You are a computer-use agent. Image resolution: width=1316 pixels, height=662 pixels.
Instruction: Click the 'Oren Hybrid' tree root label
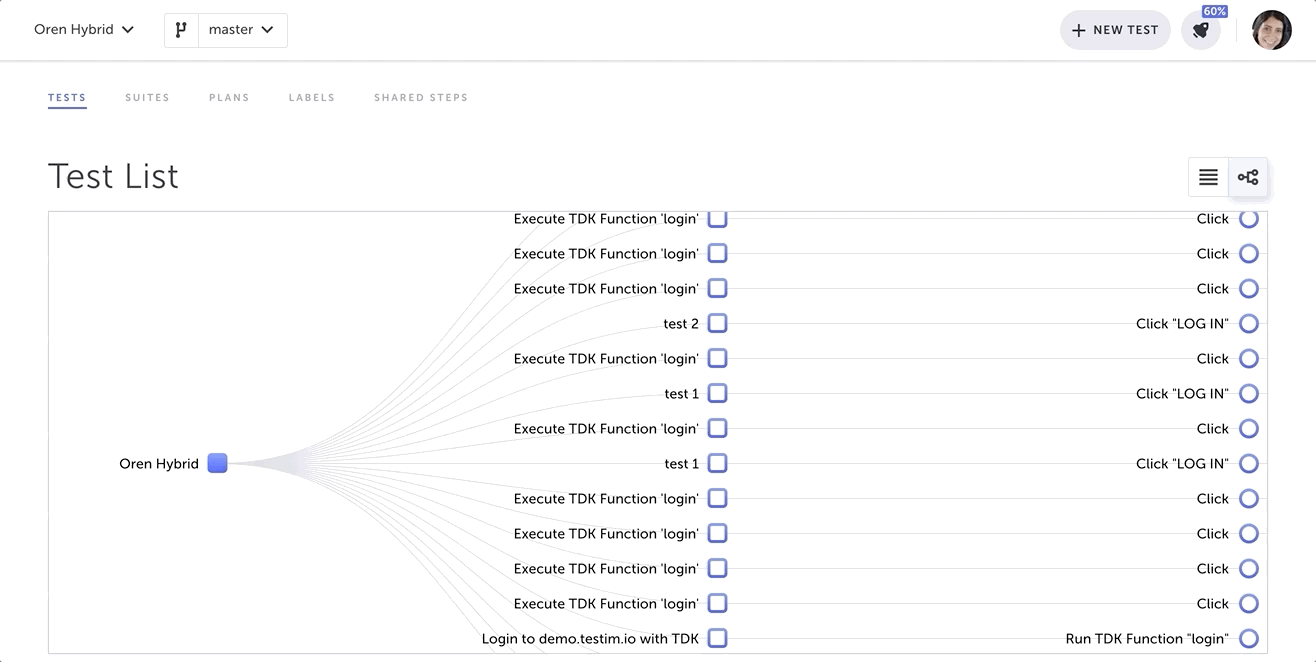click(159, 464)
